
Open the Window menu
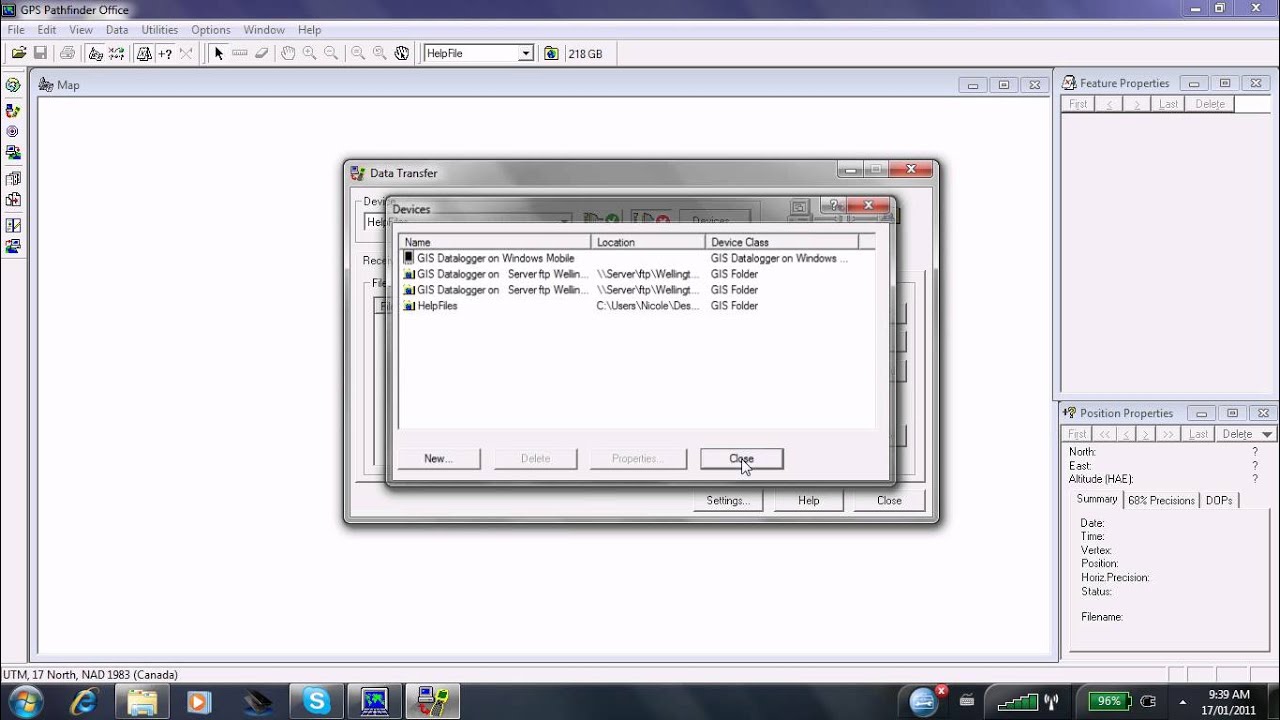[264, 30]
